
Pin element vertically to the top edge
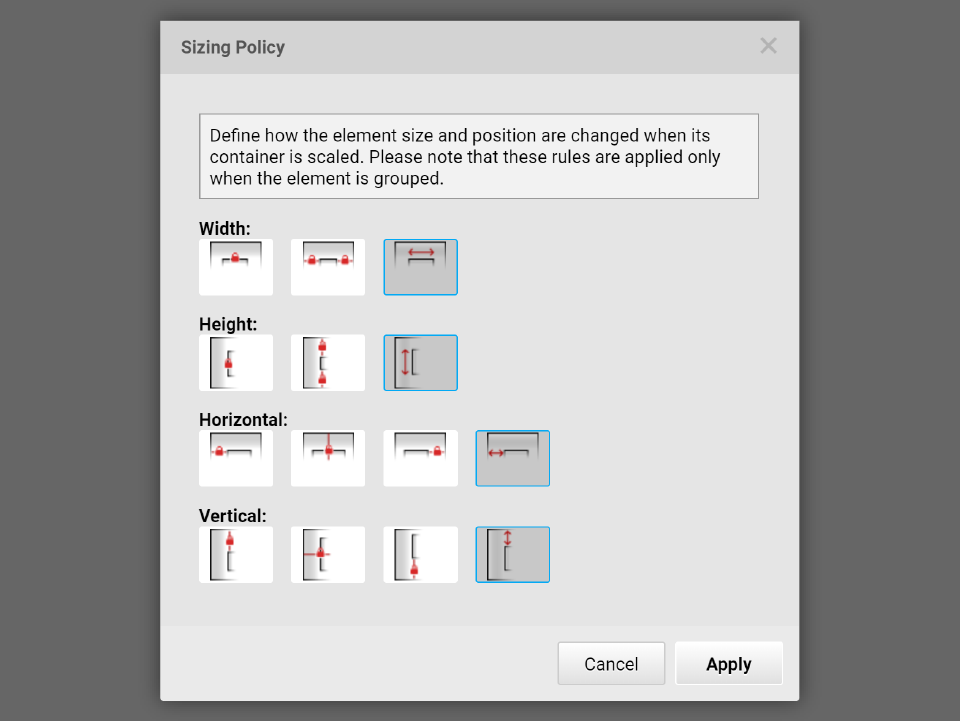(x=236, y=554)
